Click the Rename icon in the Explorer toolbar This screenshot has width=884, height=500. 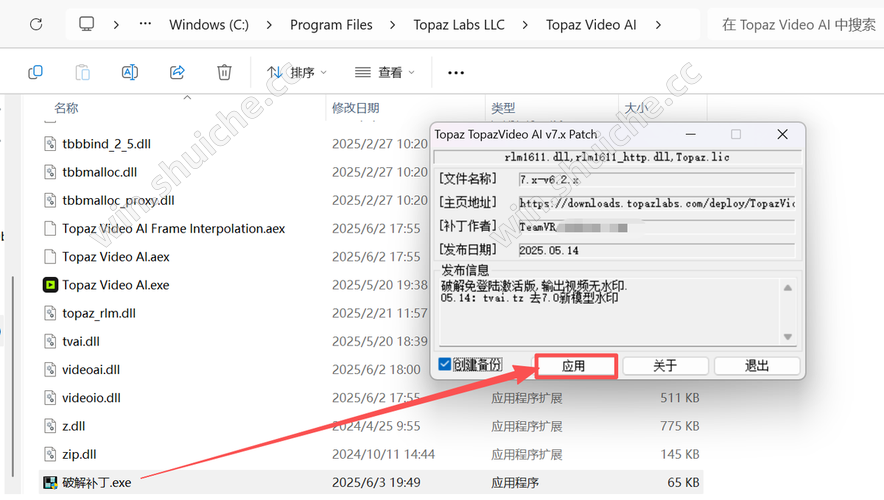(x=130, y=72)
